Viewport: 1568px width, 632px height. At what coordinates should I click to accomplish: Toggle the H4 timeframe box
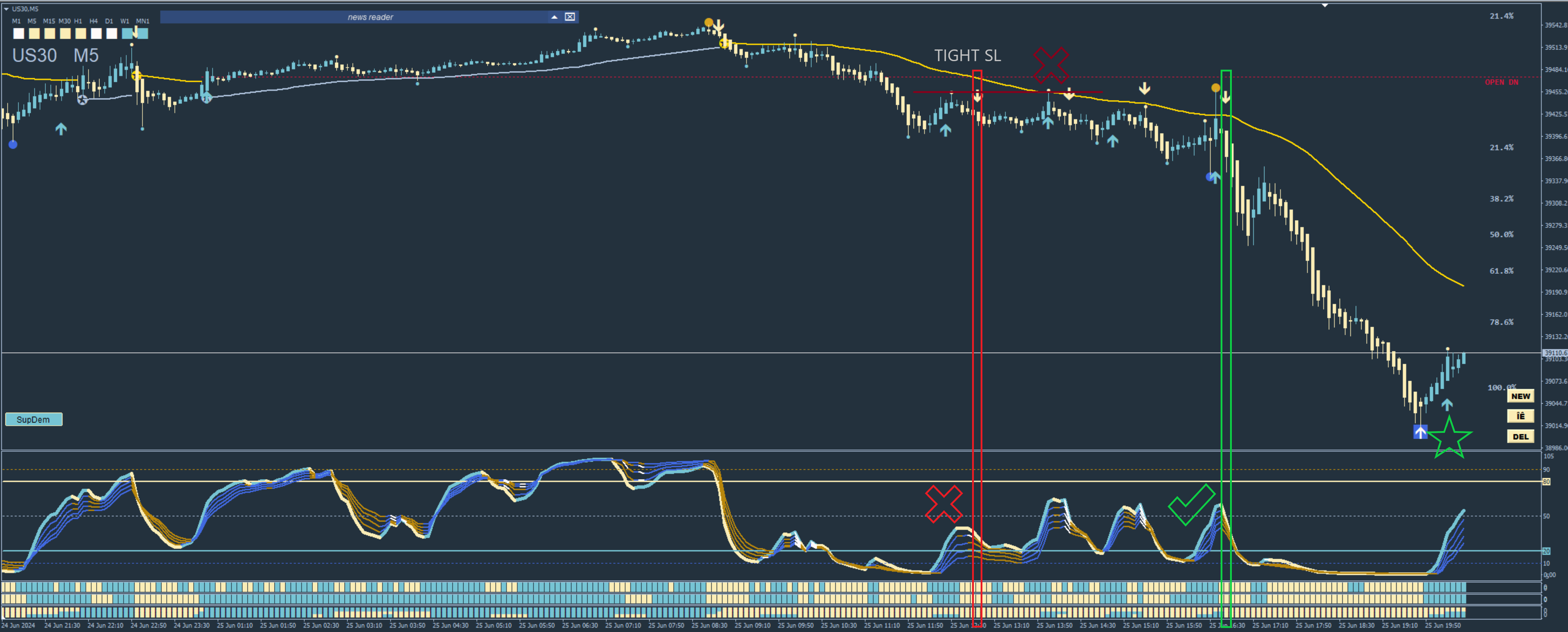[x=96, y=33]
